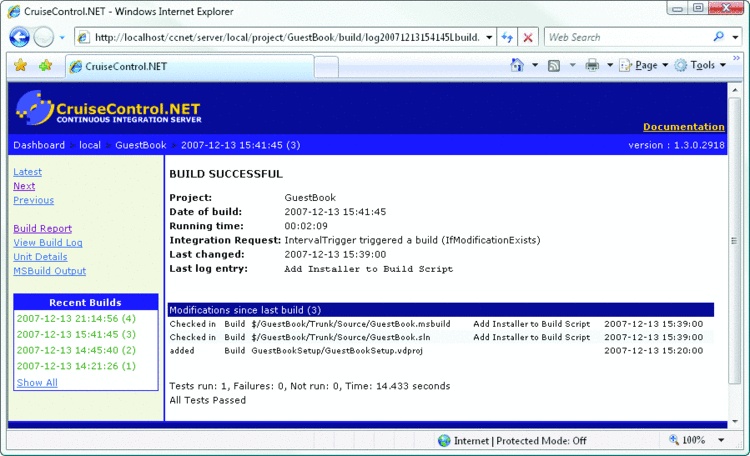Open the Tools menu

[x=700, y=65]
